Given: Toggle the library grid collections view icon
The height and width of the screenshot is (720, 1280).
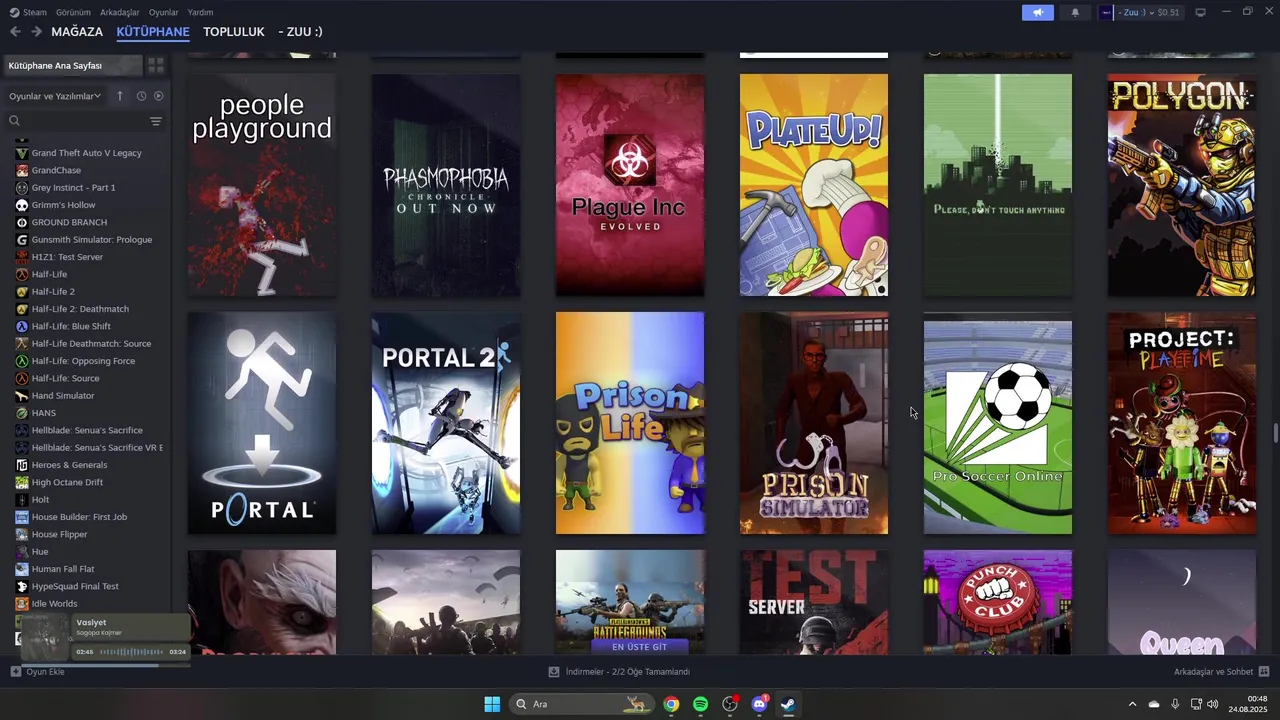Looking at the screenshot, I should pos(156,65).
